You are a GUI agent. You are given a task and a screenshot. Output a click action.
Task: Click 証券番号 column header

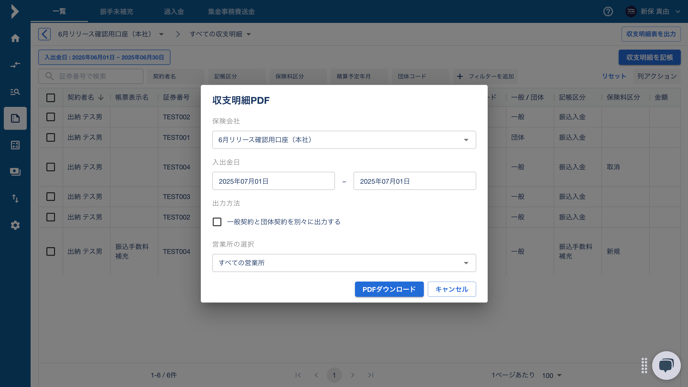coord(176,97)
